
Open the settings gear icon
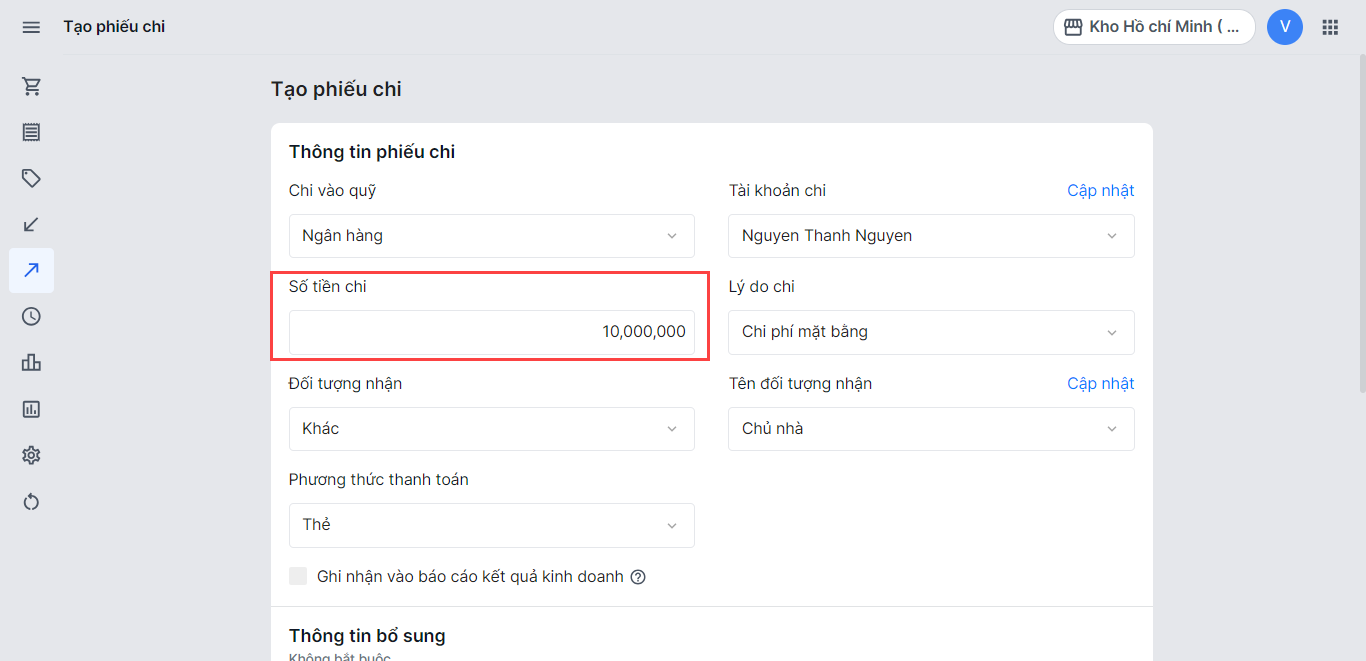point(31,455)
